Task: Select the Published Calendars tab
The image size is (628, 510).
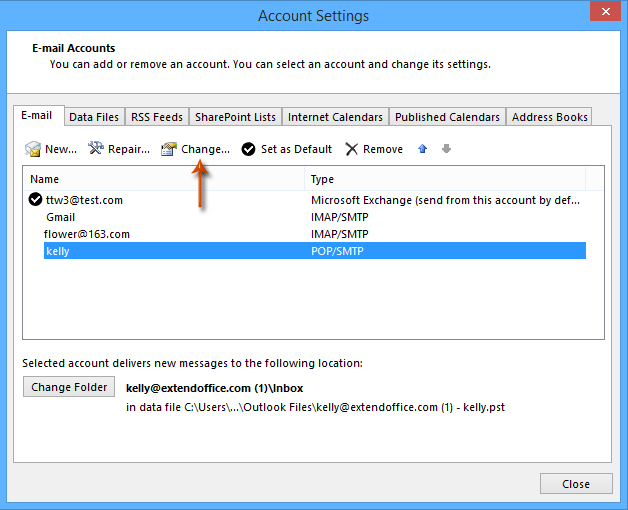Action: [447, 117]
